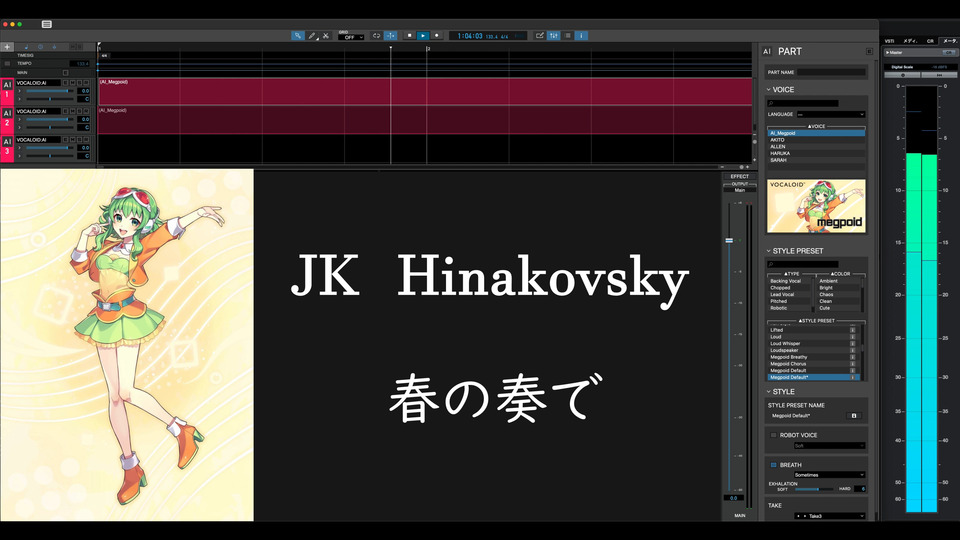The width and height of the screenshot is (960, 540).
Task: Select the AI_Megpoid part on track 2
Action: pyautogui.click(x=425, y=119)
